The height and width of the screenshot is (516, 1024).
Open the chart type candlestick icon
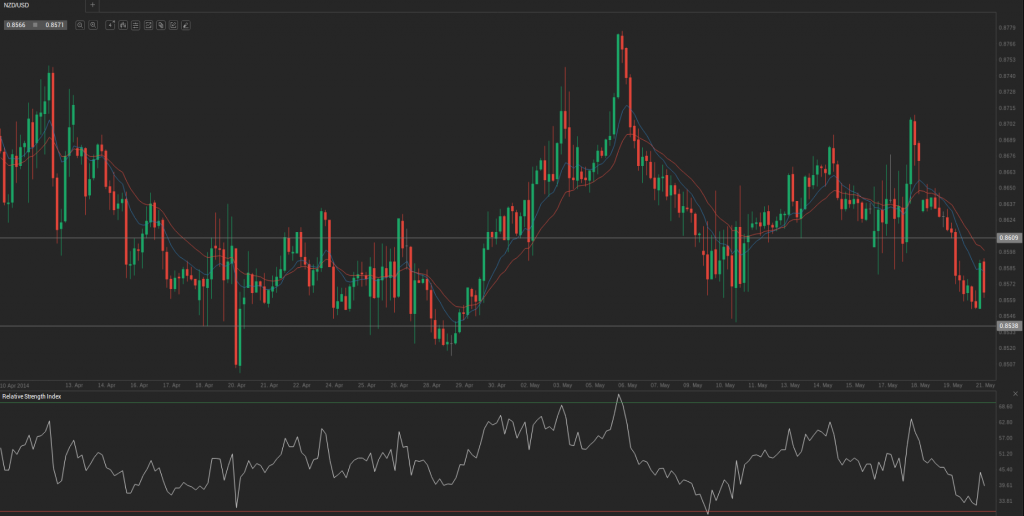pyautogui.click(x=123, y=24)
